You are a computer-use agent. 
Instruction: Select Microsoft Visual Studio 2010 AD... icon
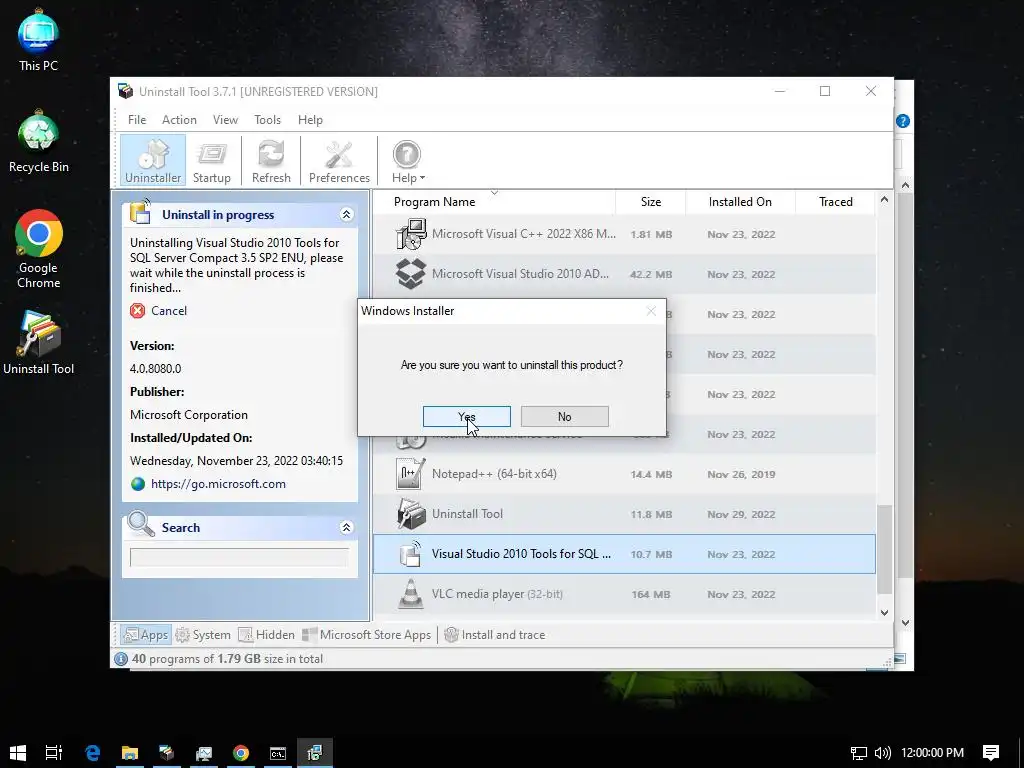(x=411, y=274)
